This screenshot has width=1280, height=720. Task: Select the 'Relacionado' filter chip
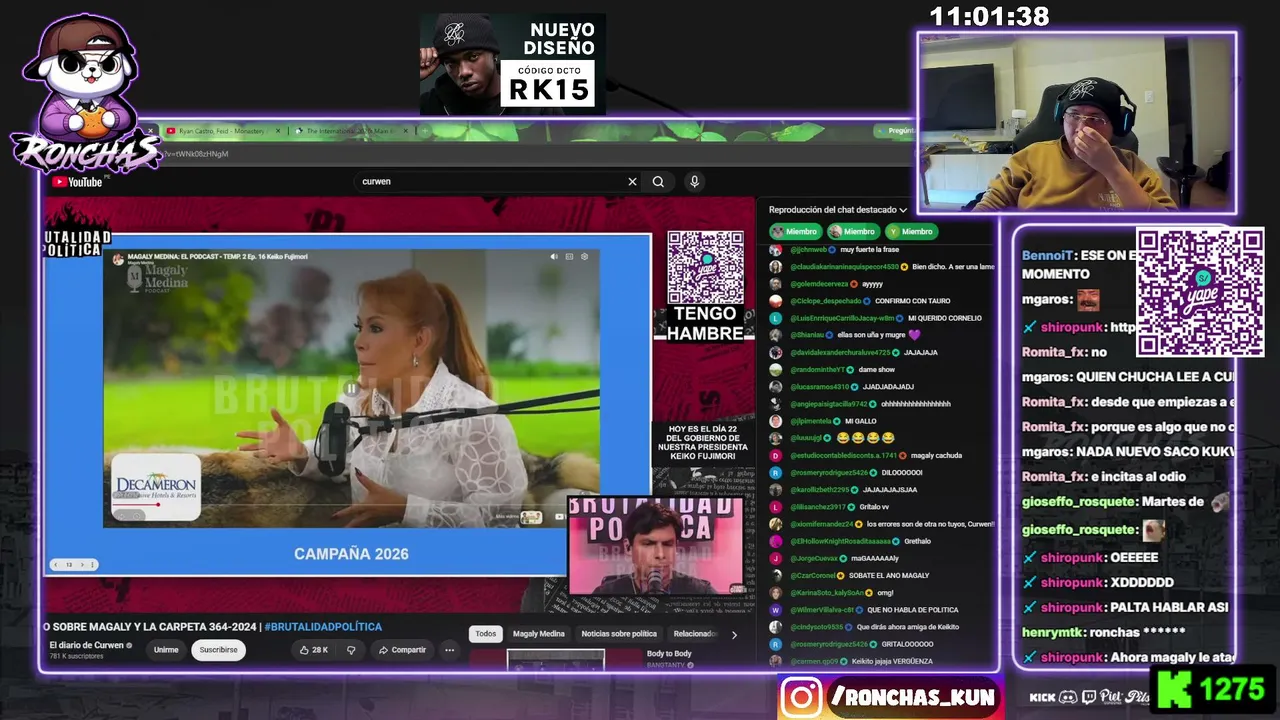coord(695,634)
